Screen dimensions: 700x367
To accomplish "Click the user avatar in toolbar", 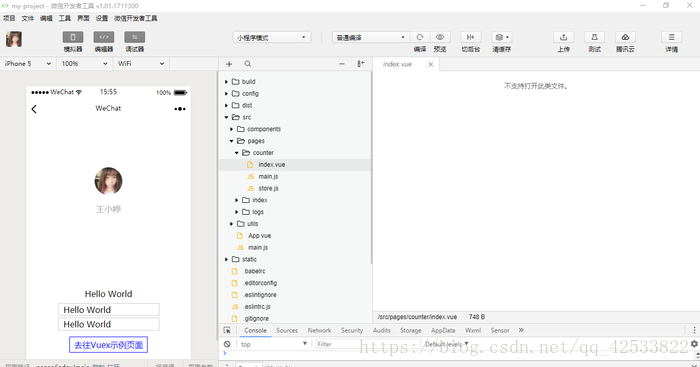I will (14, 39).
